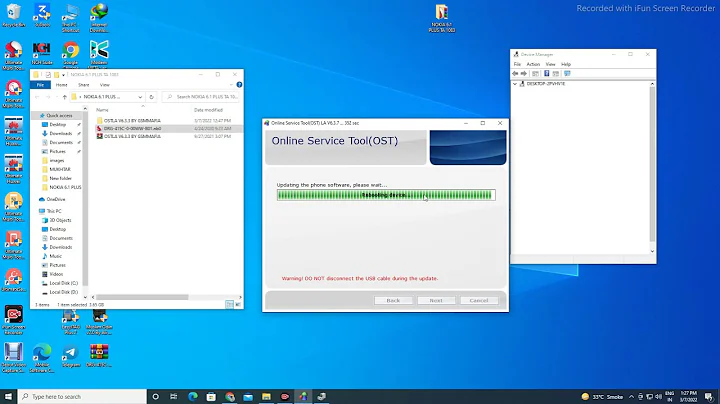Show hidden system tray icons

pyautogui.click(x=631, y=397)
